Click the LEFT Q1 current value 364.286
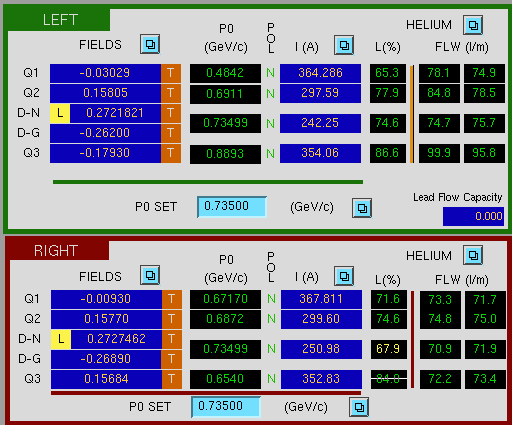 pos(320,73)
